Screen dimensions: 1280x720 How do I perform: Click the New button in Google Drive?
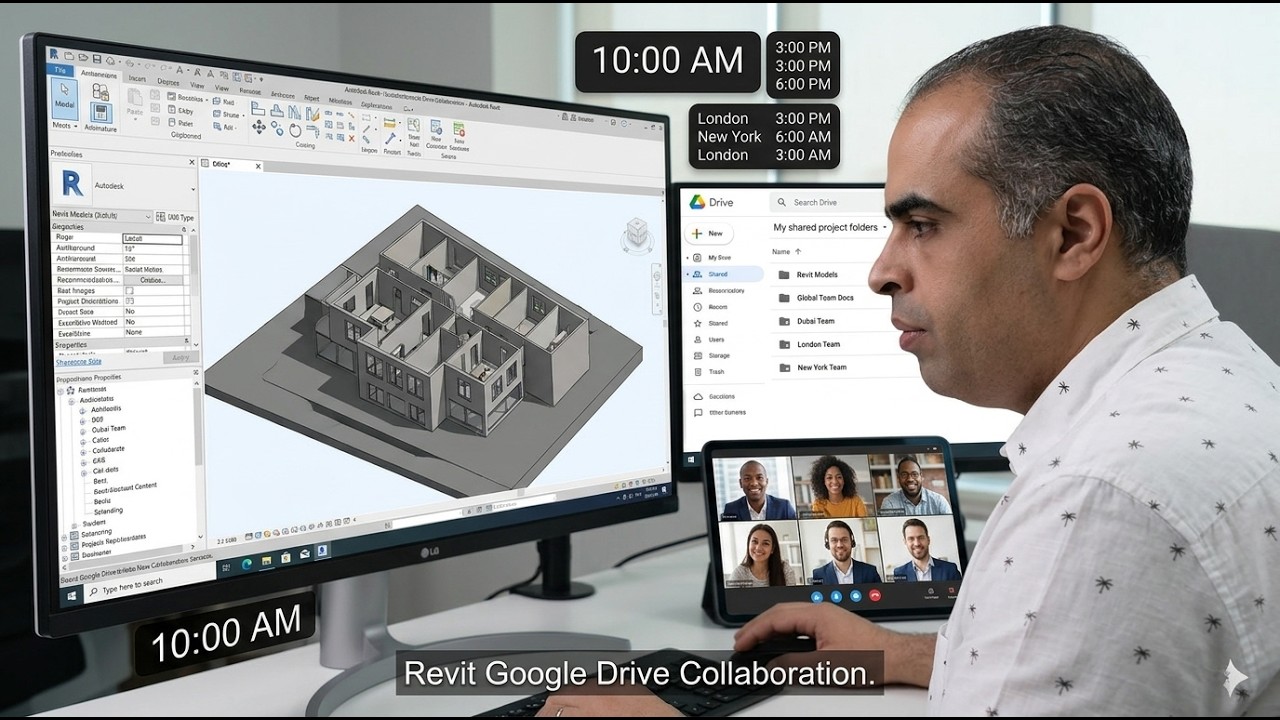point(709,233)
